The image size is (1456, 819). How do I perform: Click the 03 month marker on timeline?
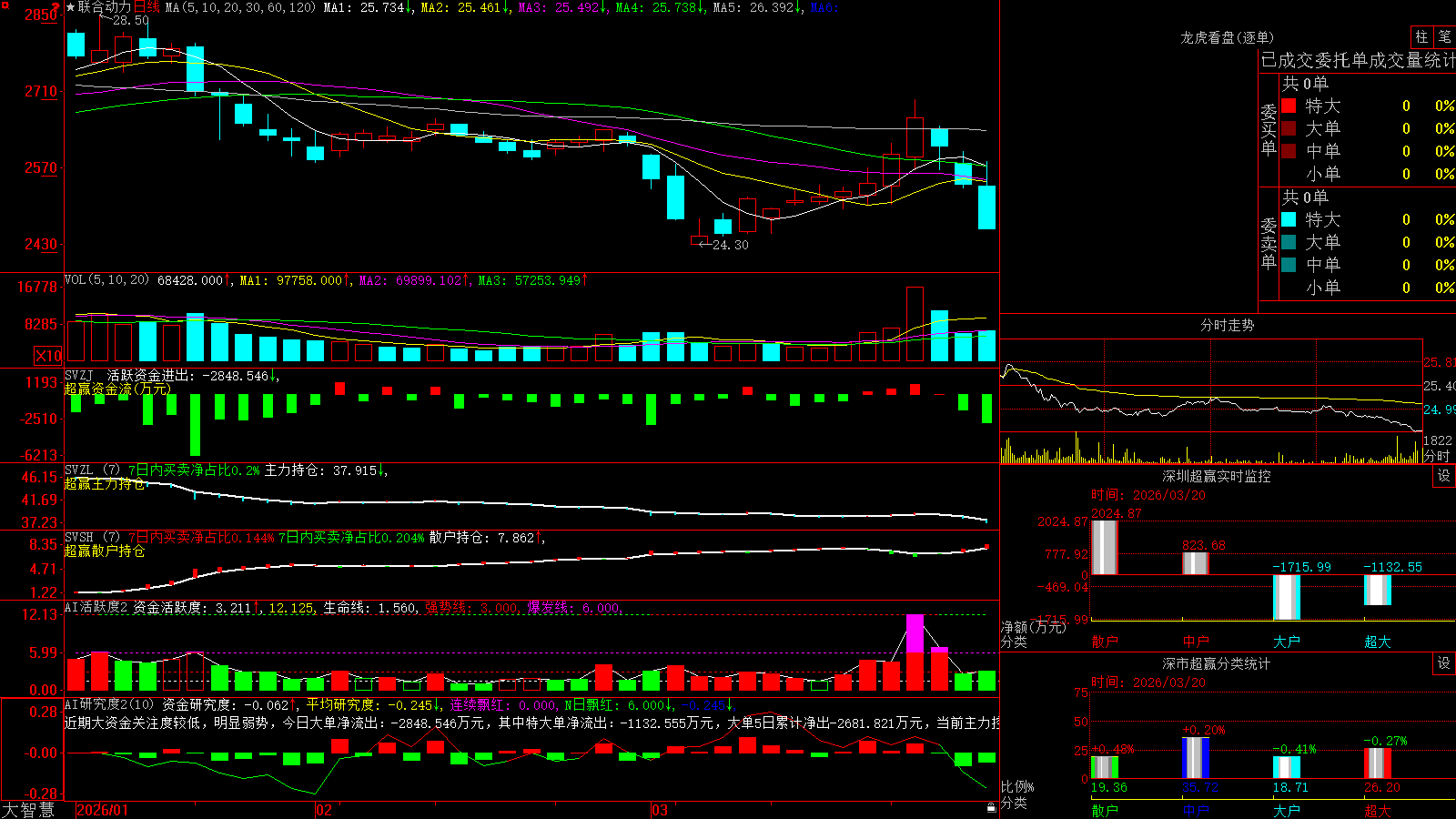[660, 810]
